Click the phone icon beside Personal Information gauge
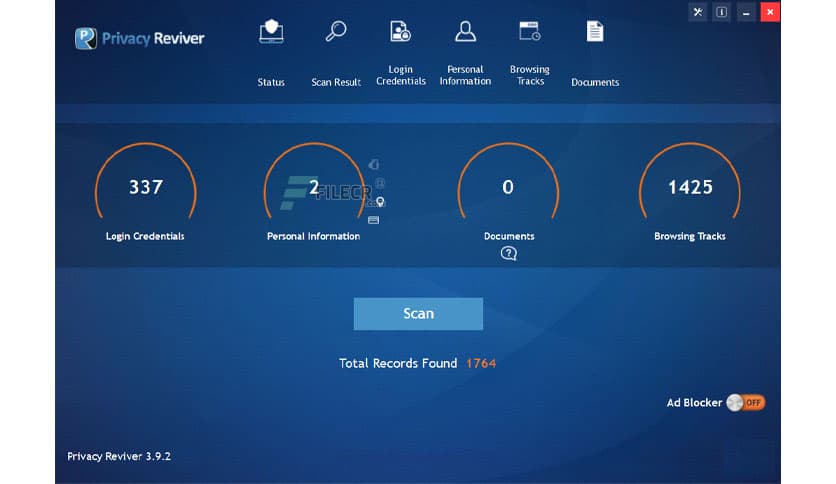This screenshot has height=484, width=836. (x=374, y=164)
